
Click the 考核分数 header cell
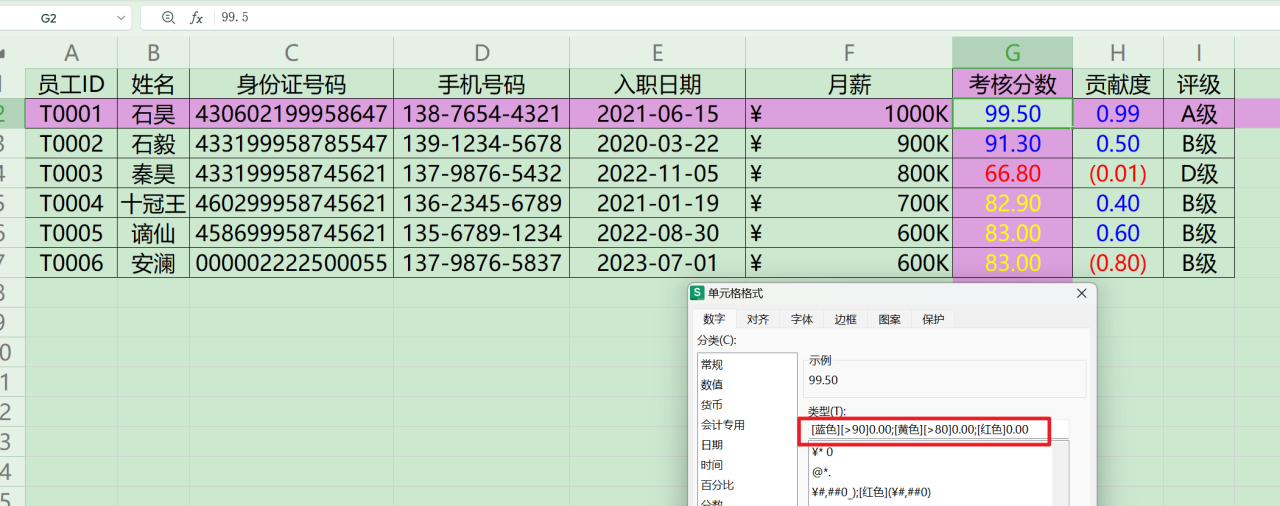click(x=1013, y=84)
